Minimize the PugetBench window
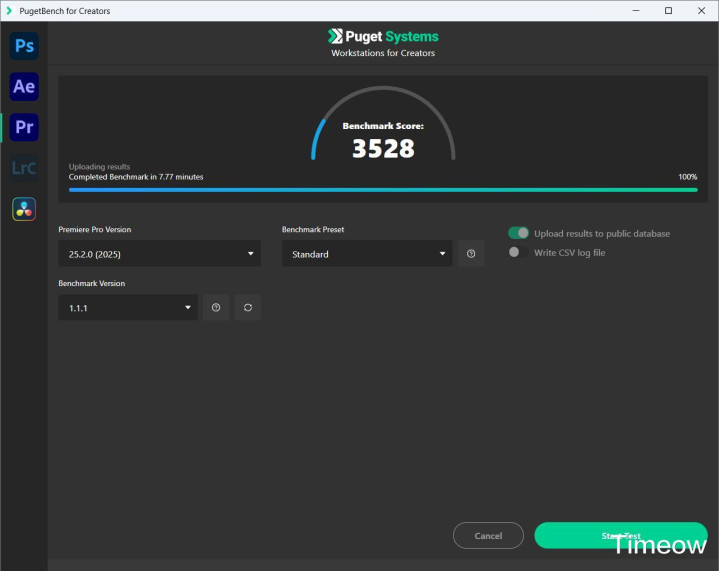719x571 pixels. [x=636, y=11]
